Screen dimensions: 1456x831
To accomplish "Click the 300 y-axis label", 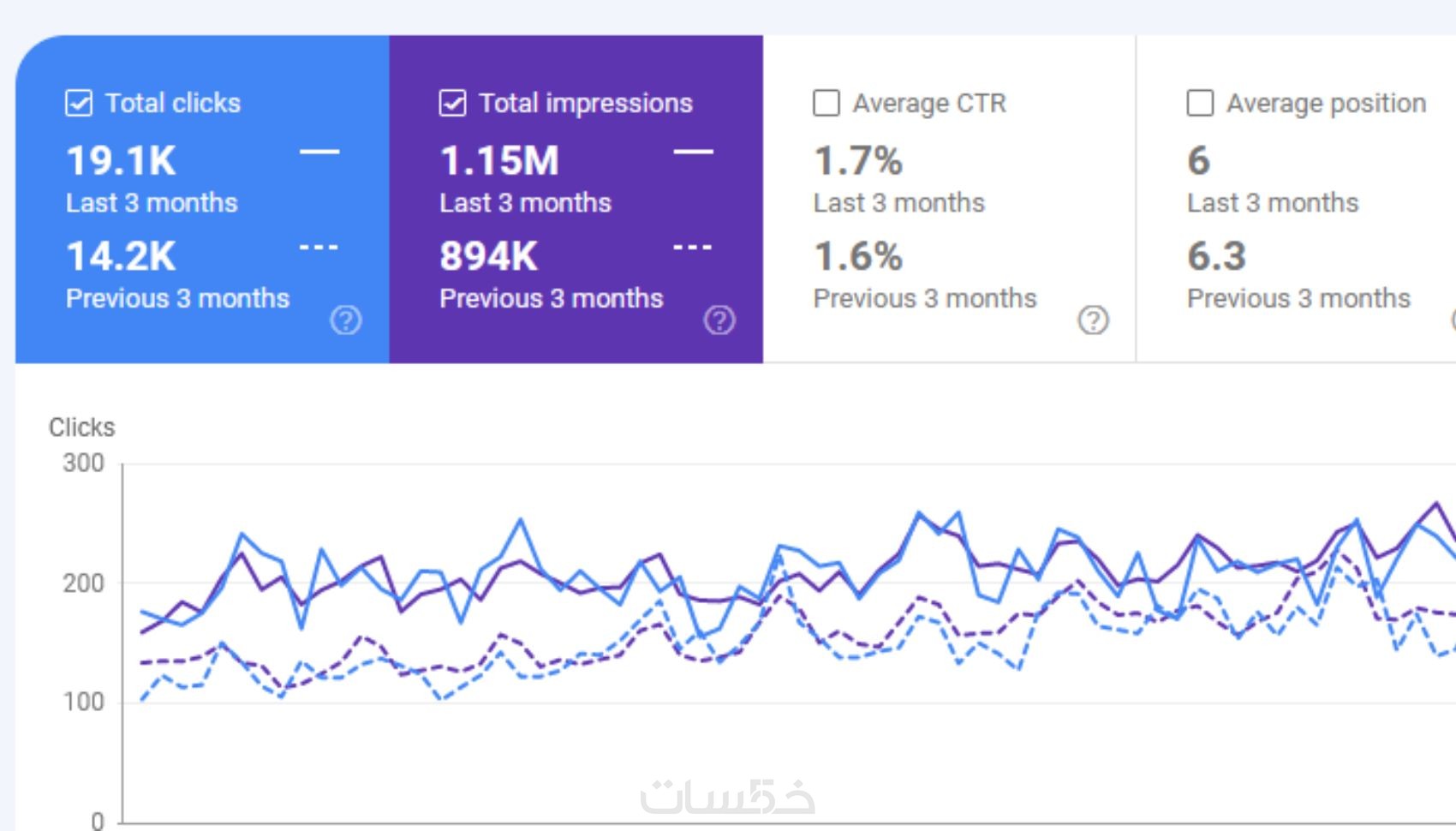I will pyautogui.click(x=83, y=463).
